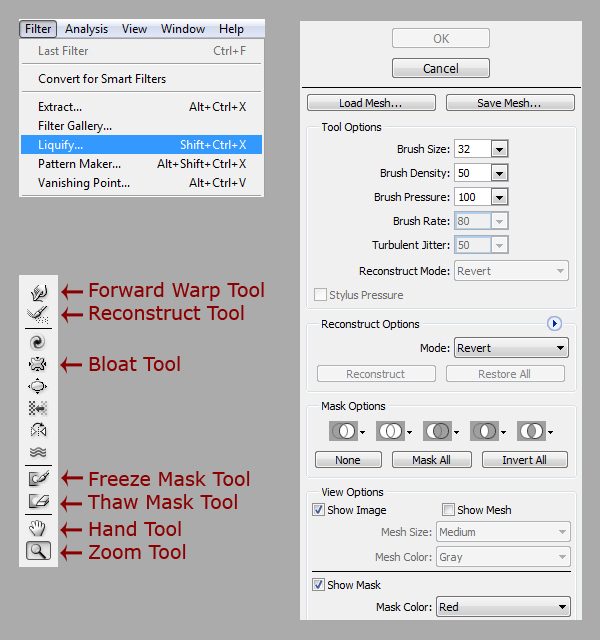Click the Reconstruct button

(376, 374)
